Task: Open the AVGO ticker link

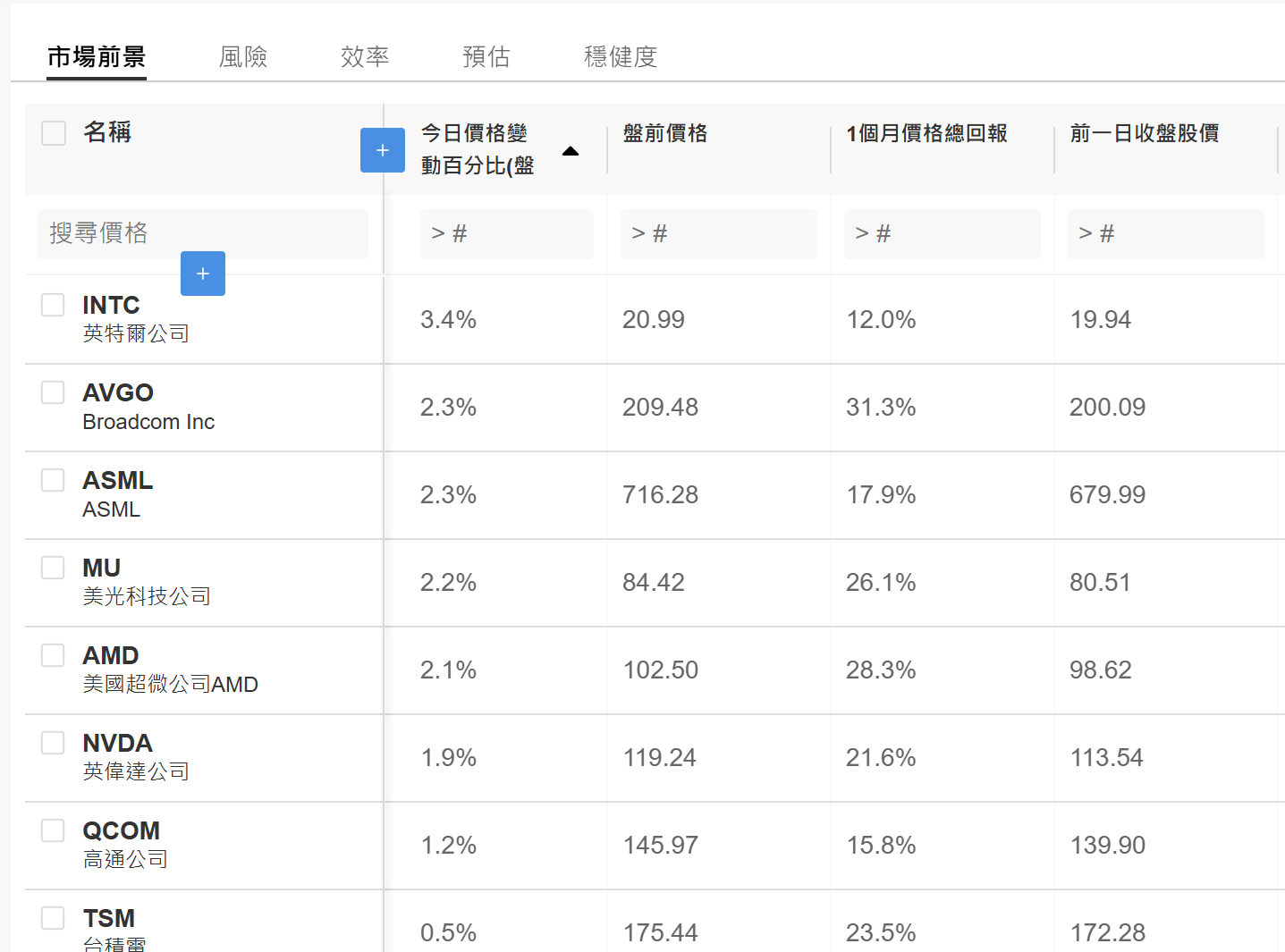Action: [118, 392]
